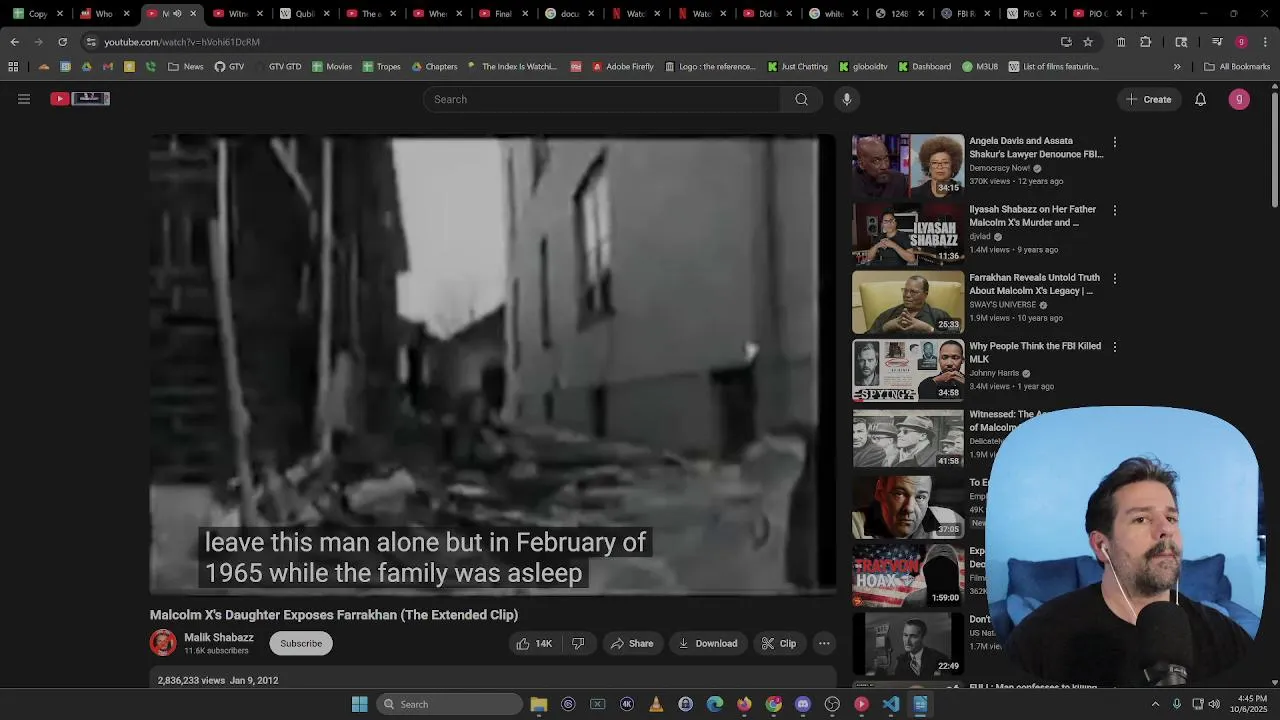The width and height of the screenshot is (1280, 720).
Task: Open more actions menu under the video
Action: point(824,643)
